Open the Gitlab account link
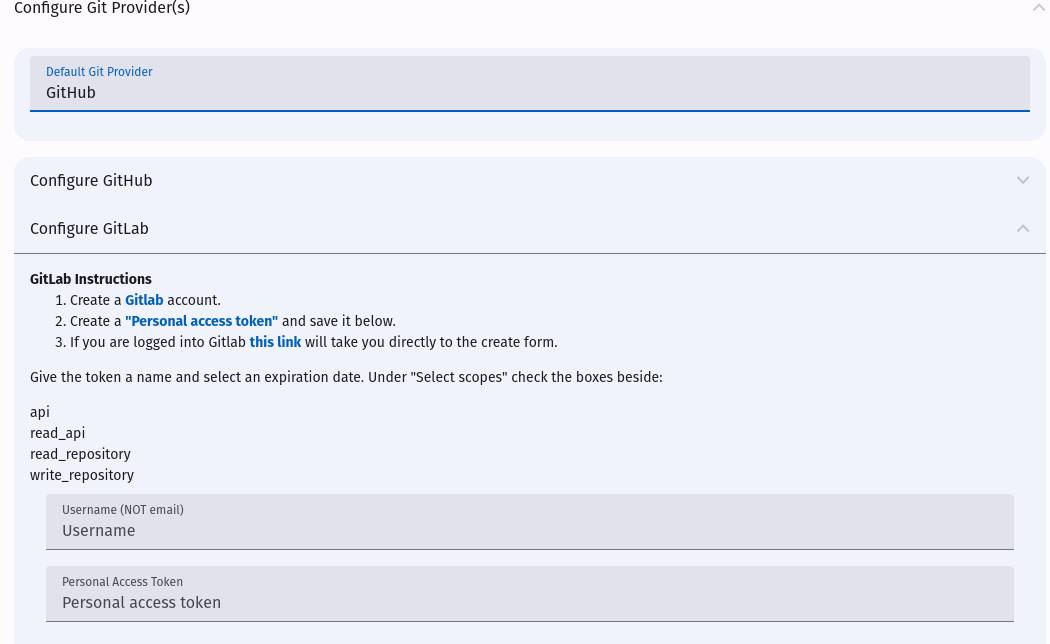The height and width of the screenshot is (644, 1050). 144,300
